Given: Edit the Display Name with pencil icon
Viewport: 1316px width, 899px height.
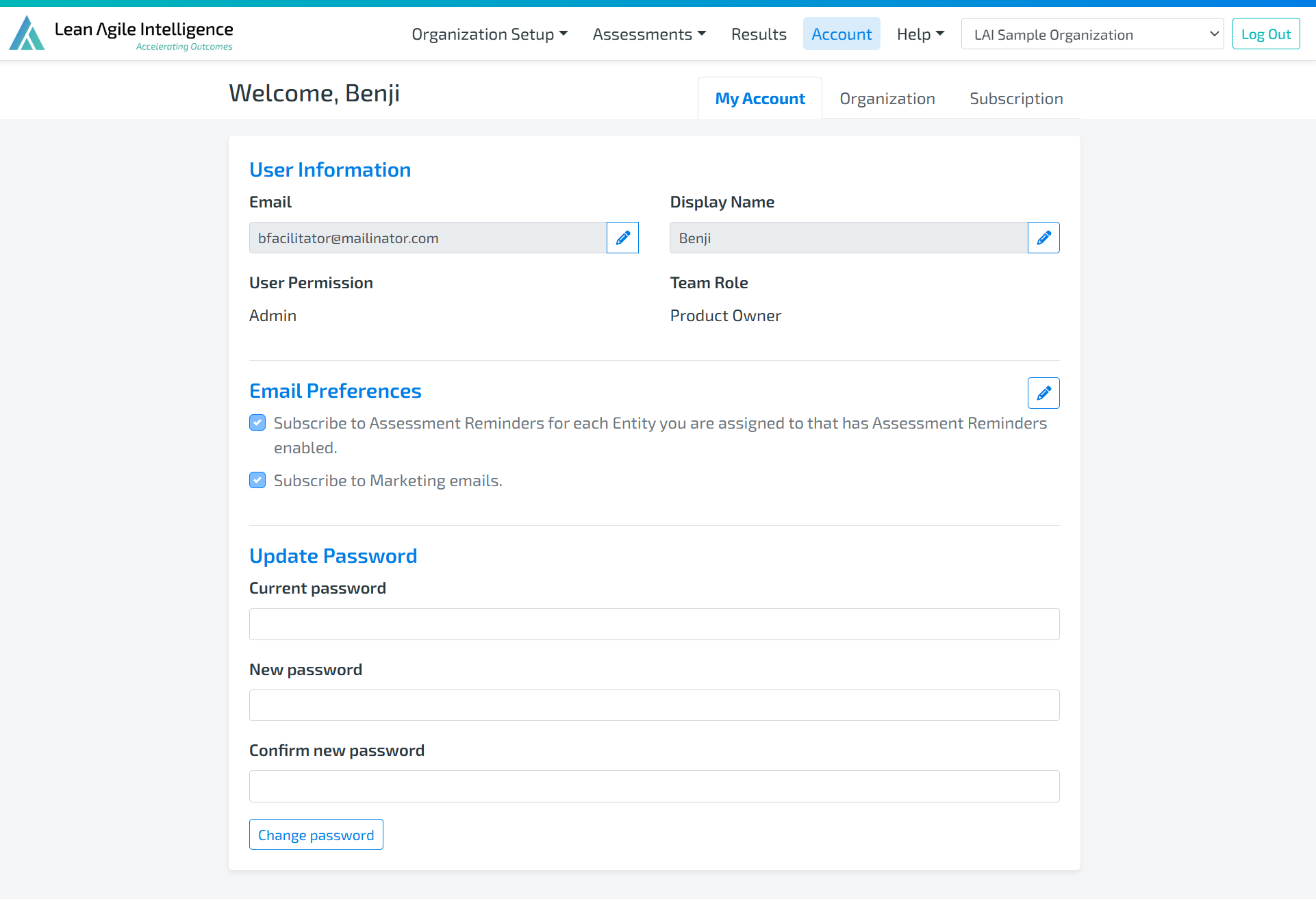Looking at the screenshot, I should pos(1043,238).
